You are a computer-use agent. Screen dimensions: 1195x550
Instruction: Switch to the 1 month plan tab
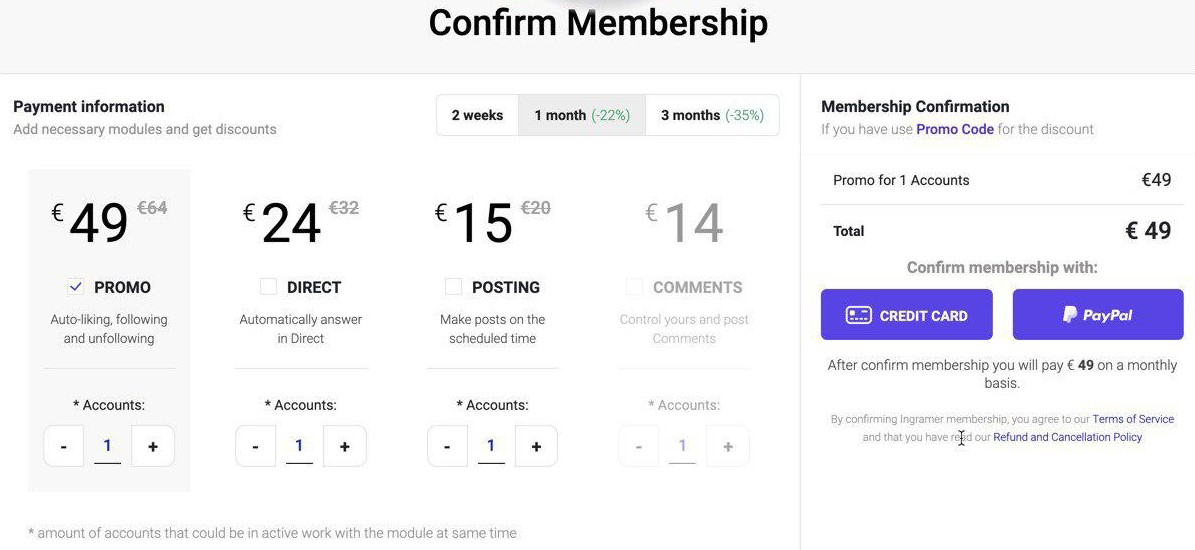point(582,115)
